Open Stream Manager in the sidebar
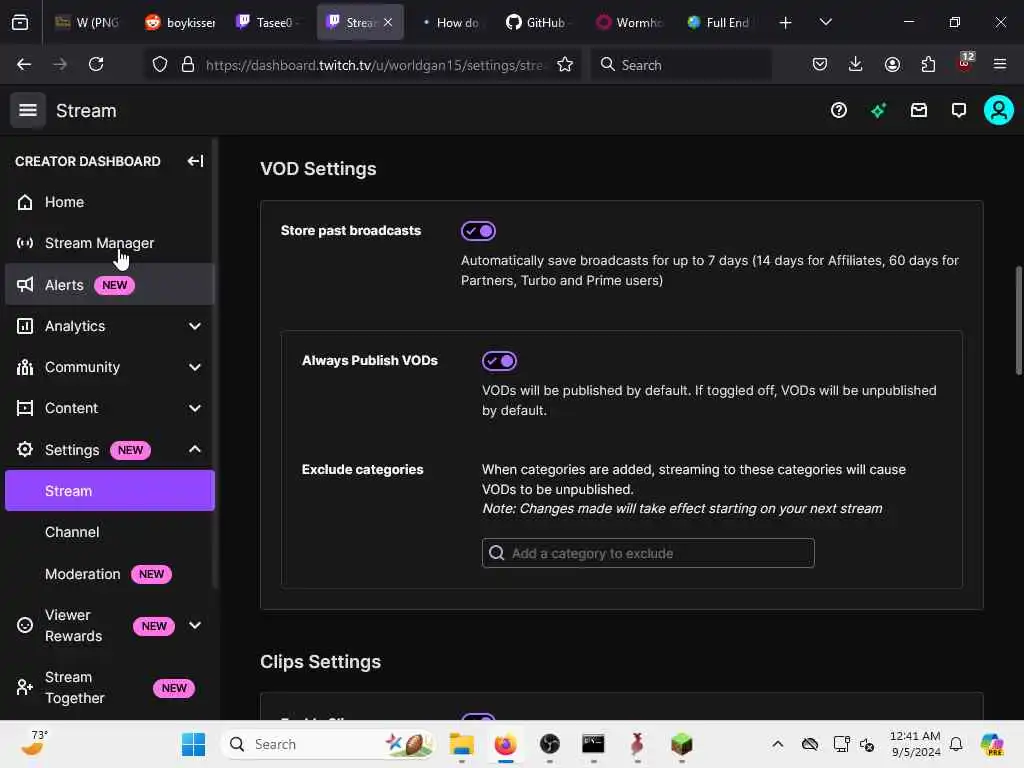Viewport: 1024px width, 768px height. tap(110, 243)
